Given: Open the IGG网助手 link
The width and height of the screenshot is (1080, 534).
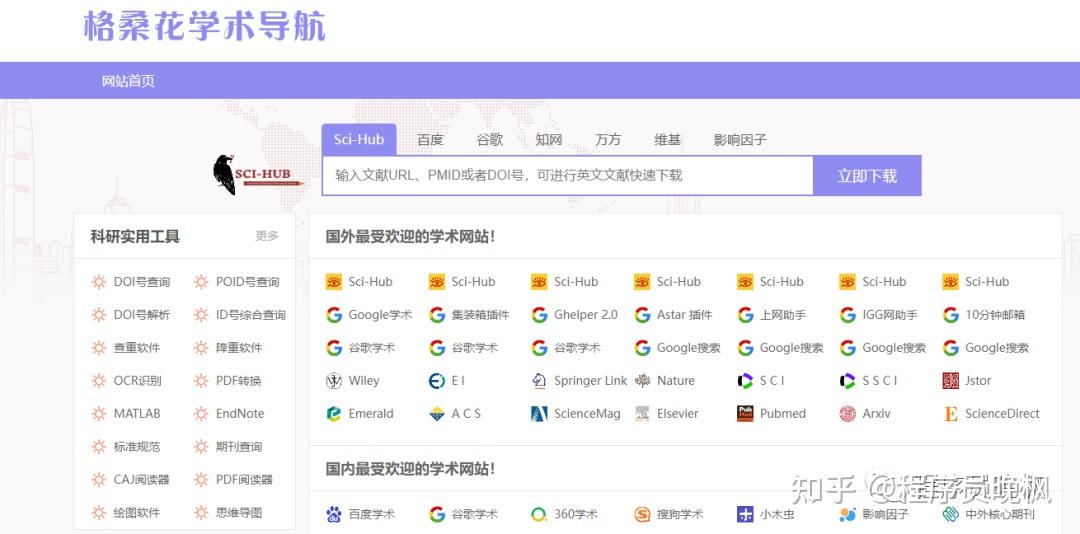Looking at the screenshot, I should (890, 315).
